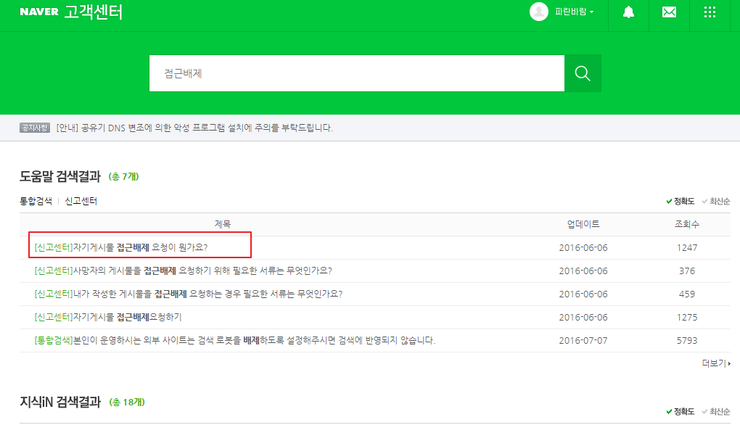This screenshot has width=740, height=425.
Task: Click the user profile avatar
Action: tap(538, 12)
